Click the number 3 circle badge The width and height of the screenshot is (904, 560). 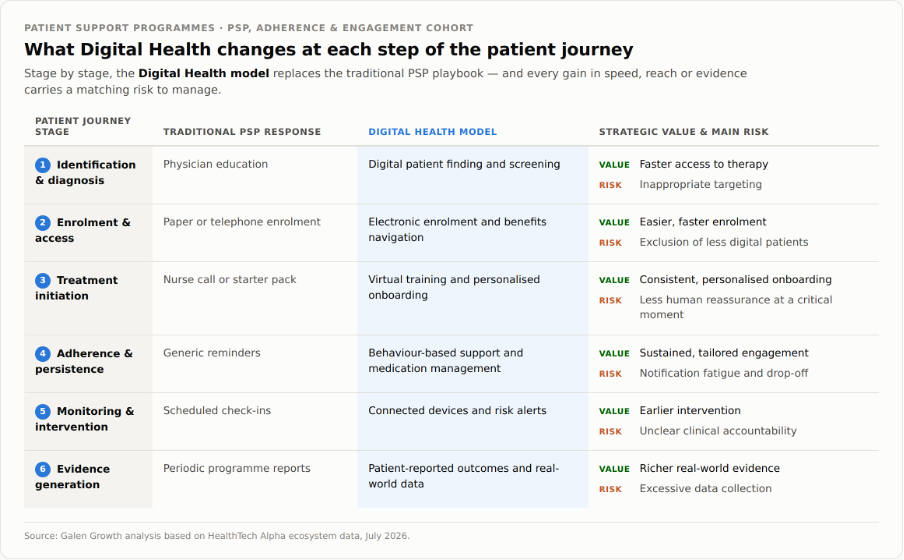43,280
